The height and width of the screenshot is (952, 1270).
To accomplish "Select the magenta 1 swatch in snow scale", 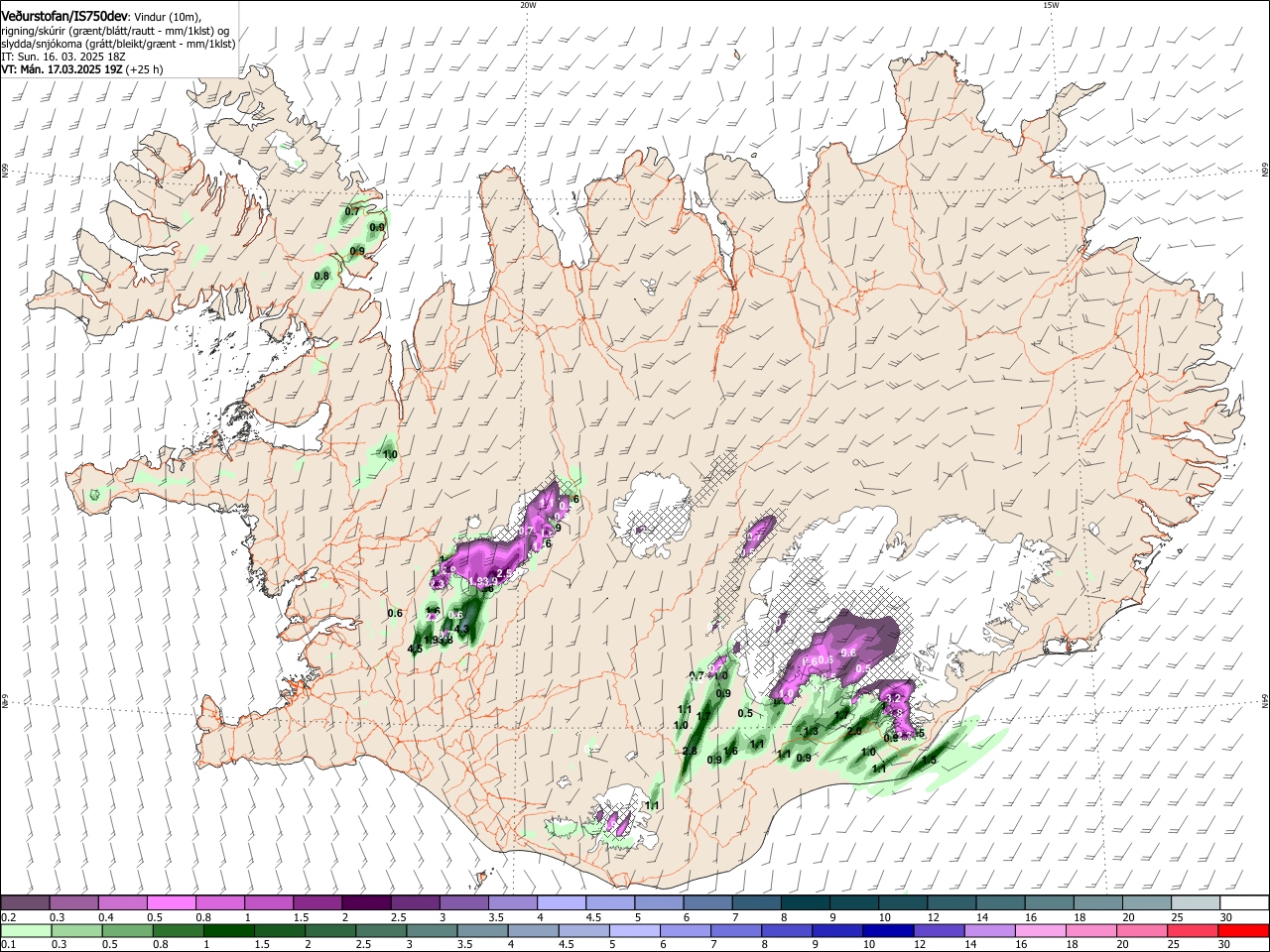I will coord(269,902).
